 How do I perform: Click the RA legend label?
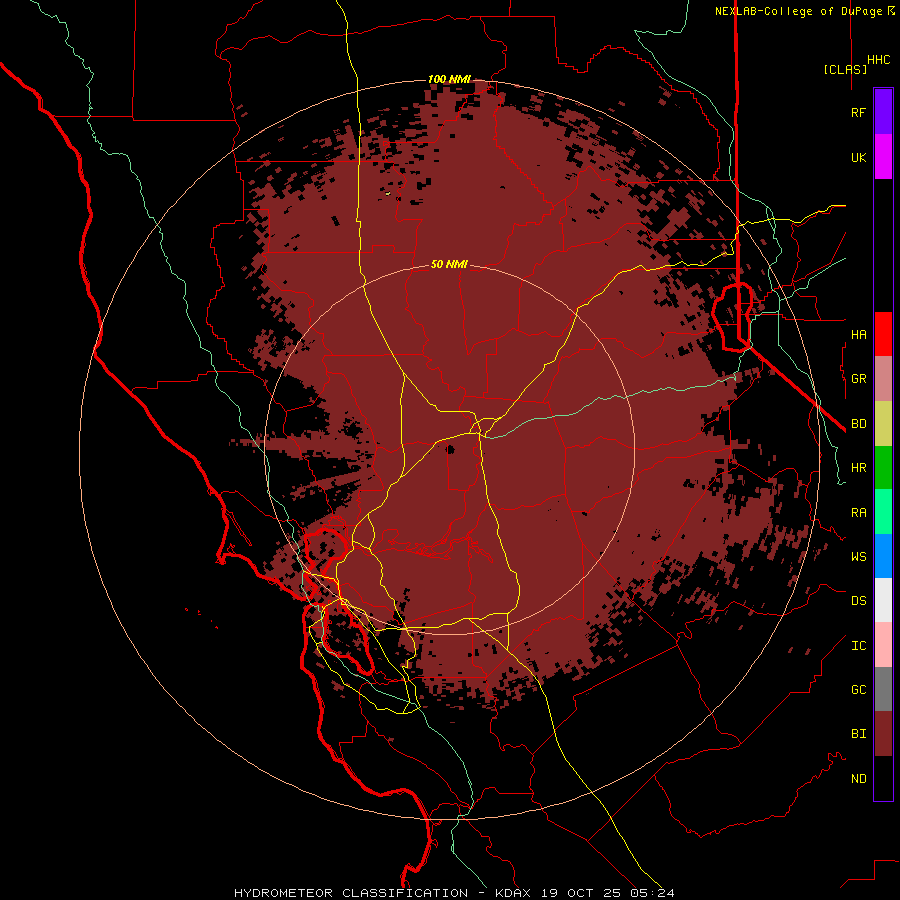click(x=858, y=513)
